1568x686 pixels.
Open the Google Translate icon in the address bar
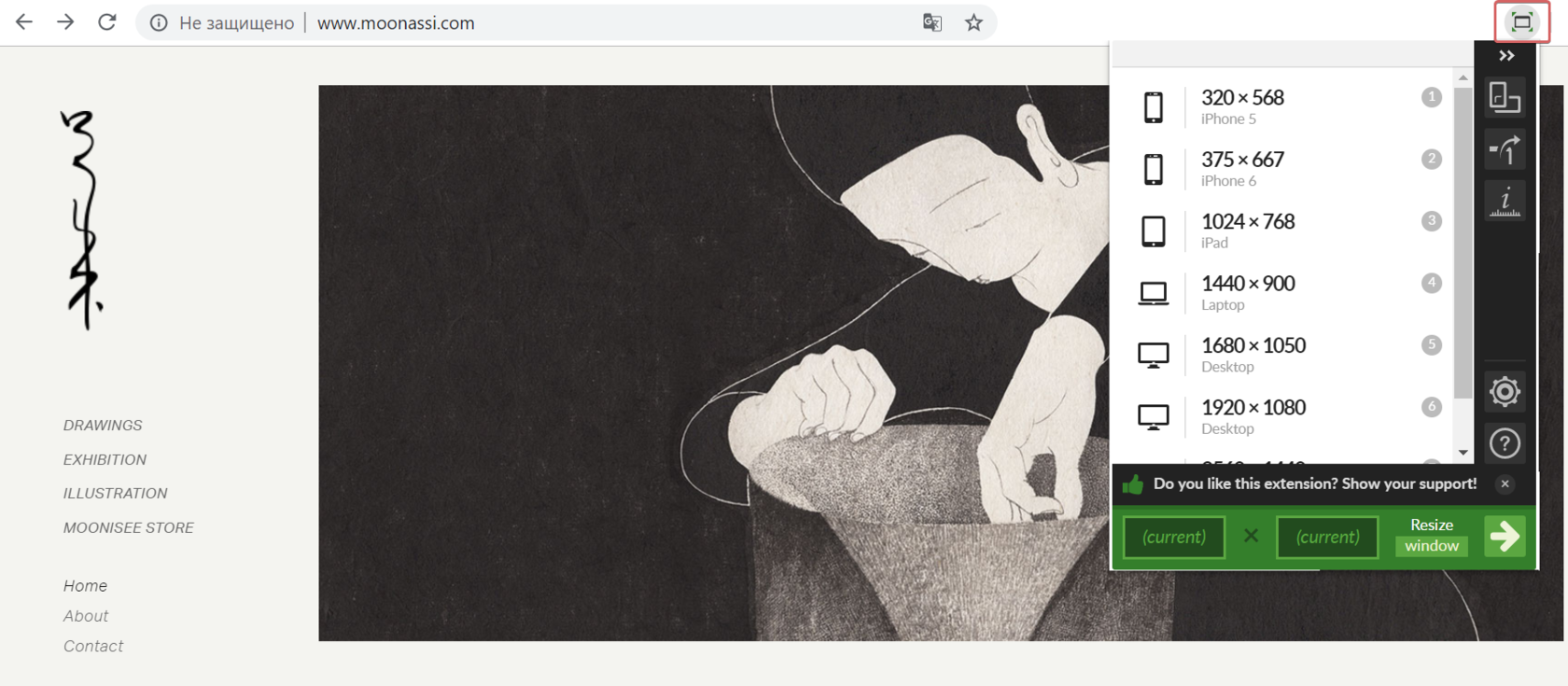(x=931, y=22)
